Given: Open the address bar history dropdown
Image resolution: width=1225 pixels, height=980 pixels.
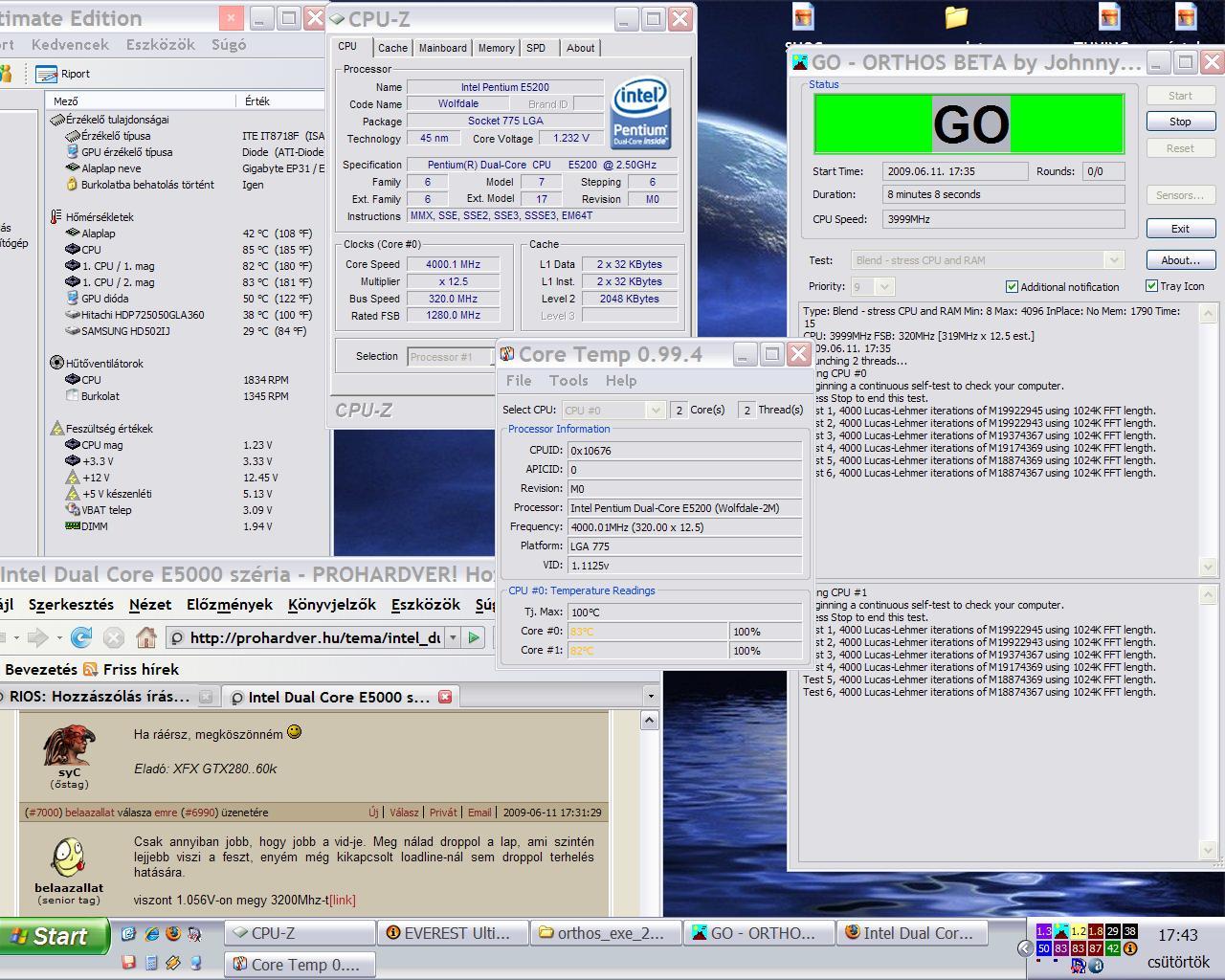Looking at the screenshot, I should tap(453, 637).
